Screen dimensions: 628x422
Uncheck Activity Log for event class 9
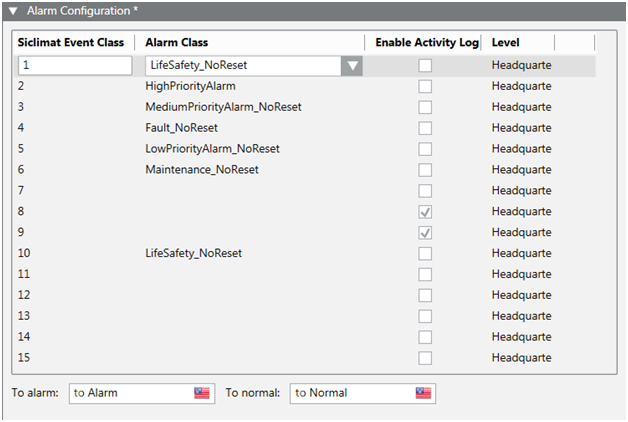coord(425,233)
